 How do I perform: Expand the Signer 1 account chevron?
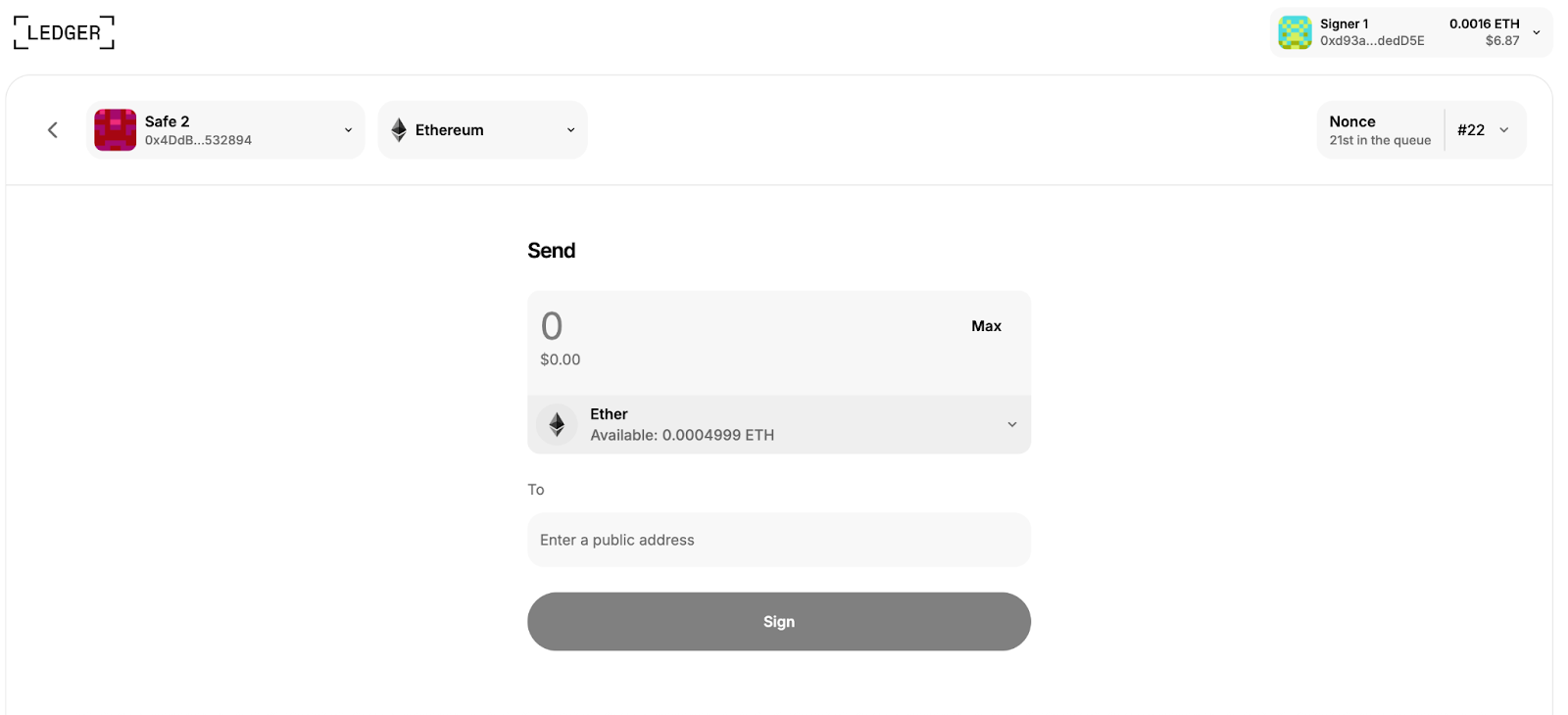[x=1537, y=32]
